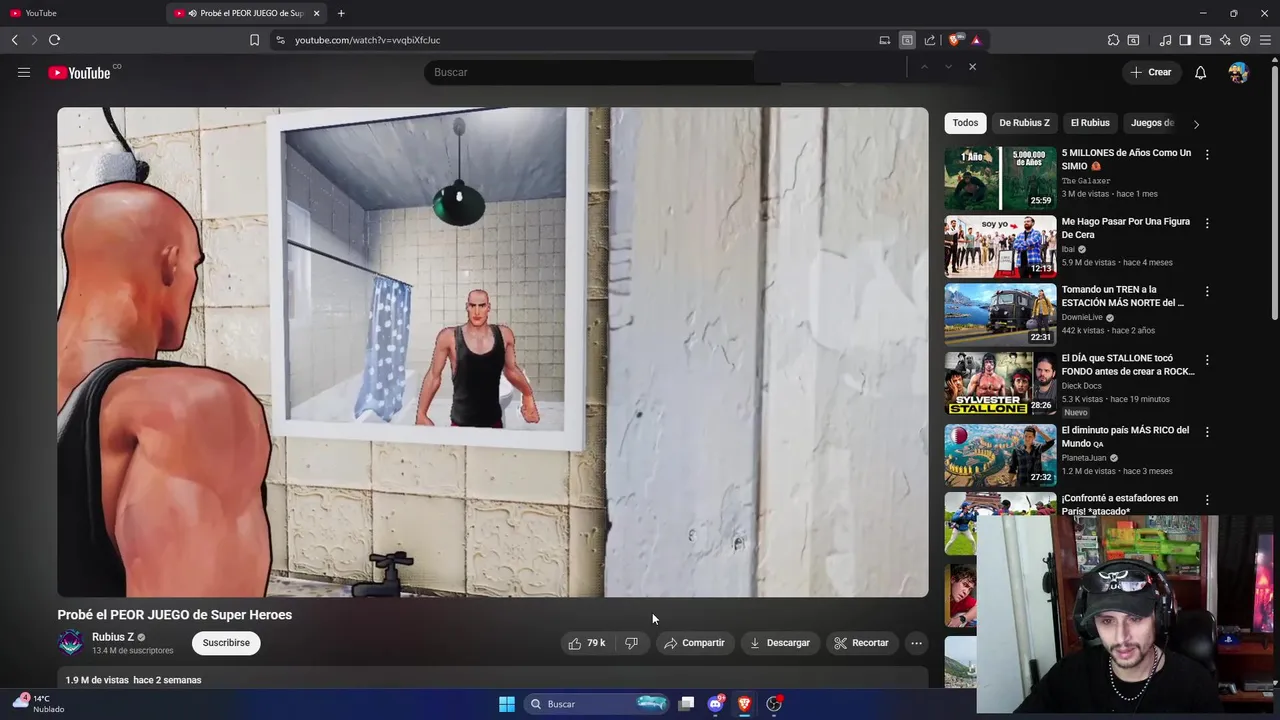Toggle the browser sidebar panel
The width and height of the screenshot is (1280, 720).
click(x=1185, y=40)
